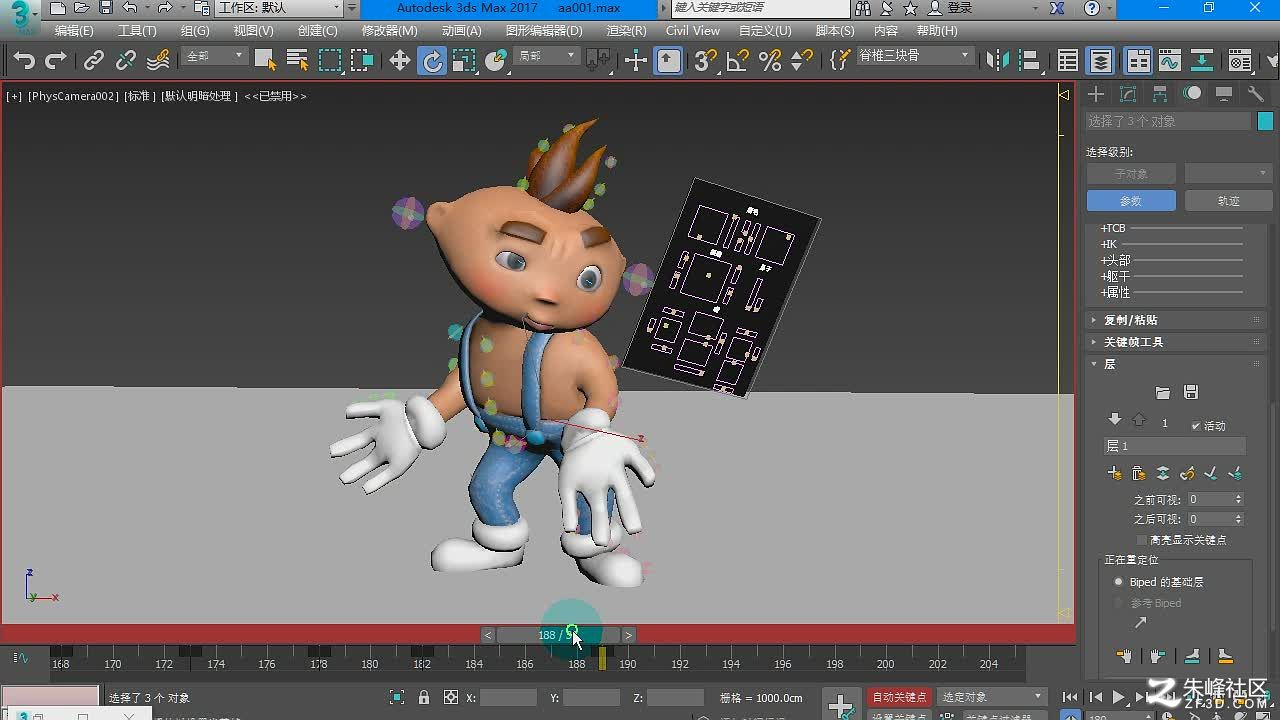Click 层 1 name field

click(x=1174, y=446)
